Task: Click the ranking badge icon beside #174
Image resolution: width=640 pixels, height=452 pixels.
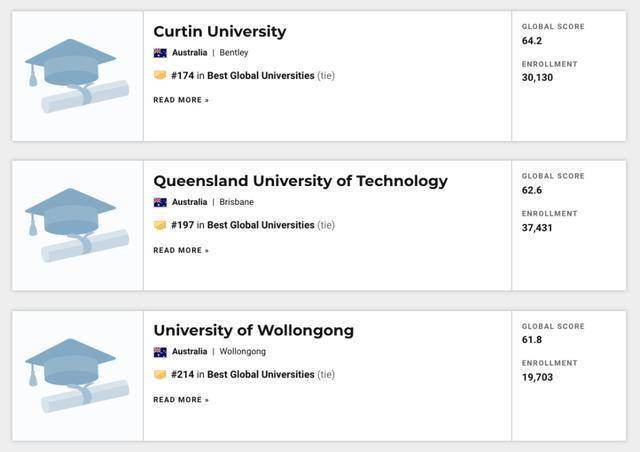Action: coord(160,75)
